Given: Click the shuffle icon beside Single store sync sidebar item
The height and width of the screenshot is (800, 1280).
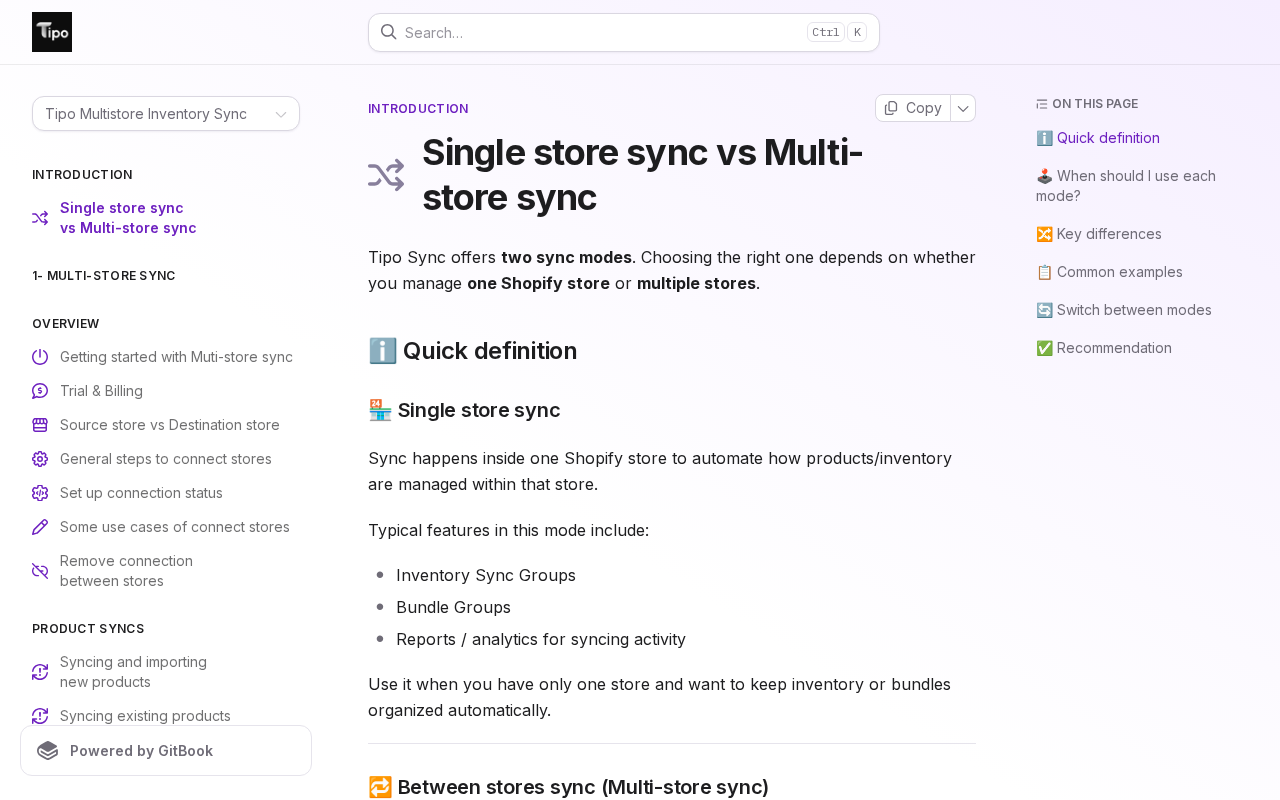Looking at the screenshot, I should [40, 218].
